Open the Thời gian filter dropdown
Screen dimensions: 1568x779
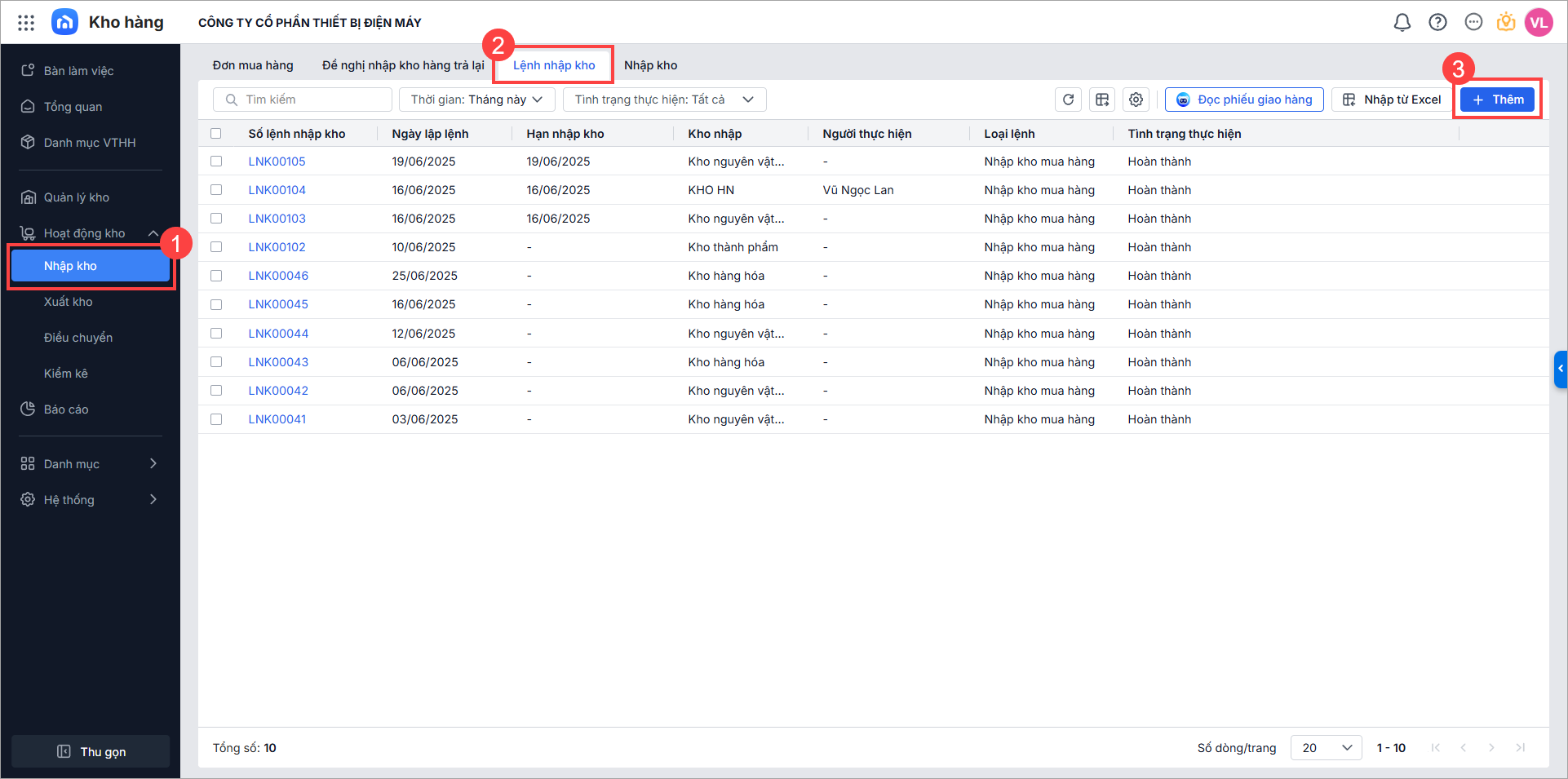[x=476, y=100]
